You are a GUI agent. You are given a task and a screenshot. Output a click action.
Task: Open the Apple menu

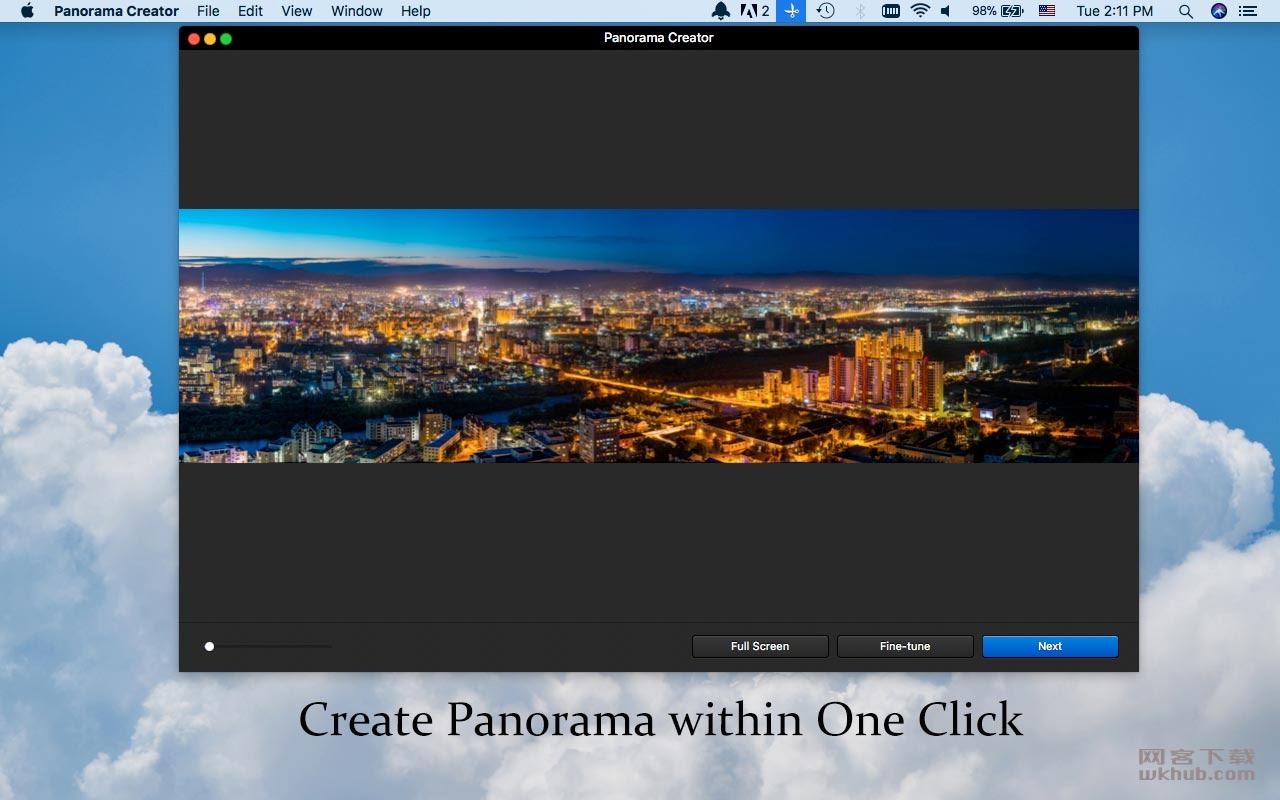[27, 11]
